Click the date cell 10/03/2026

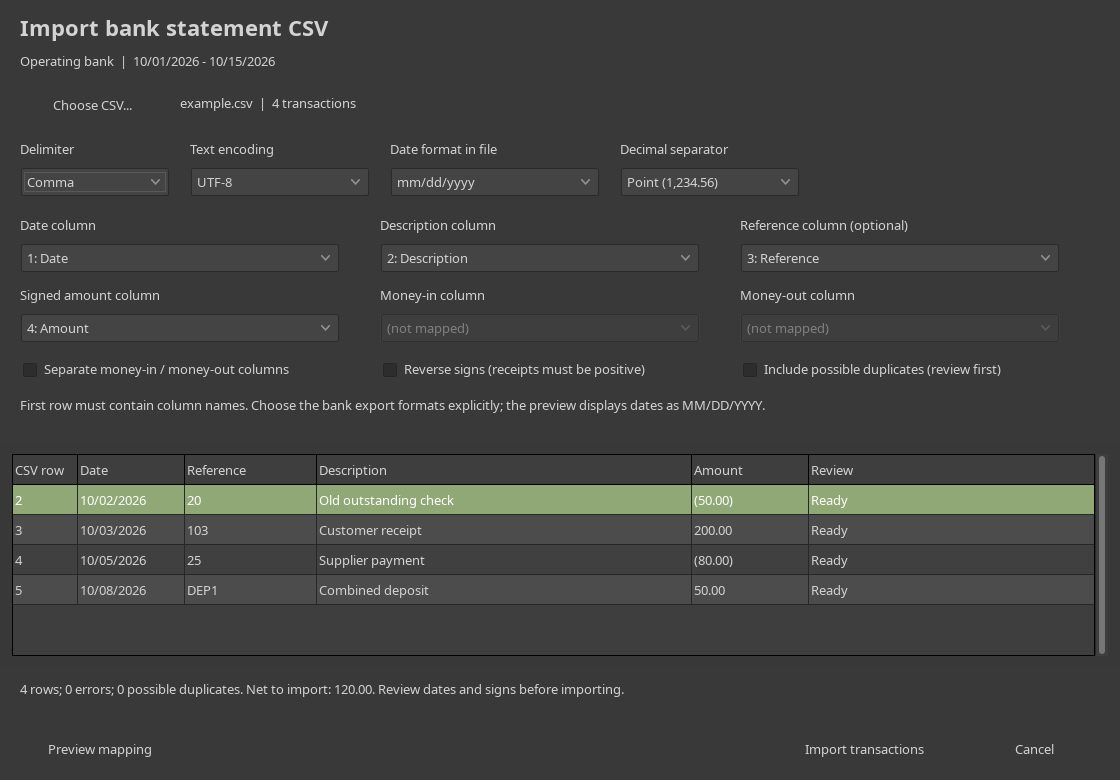131,530
